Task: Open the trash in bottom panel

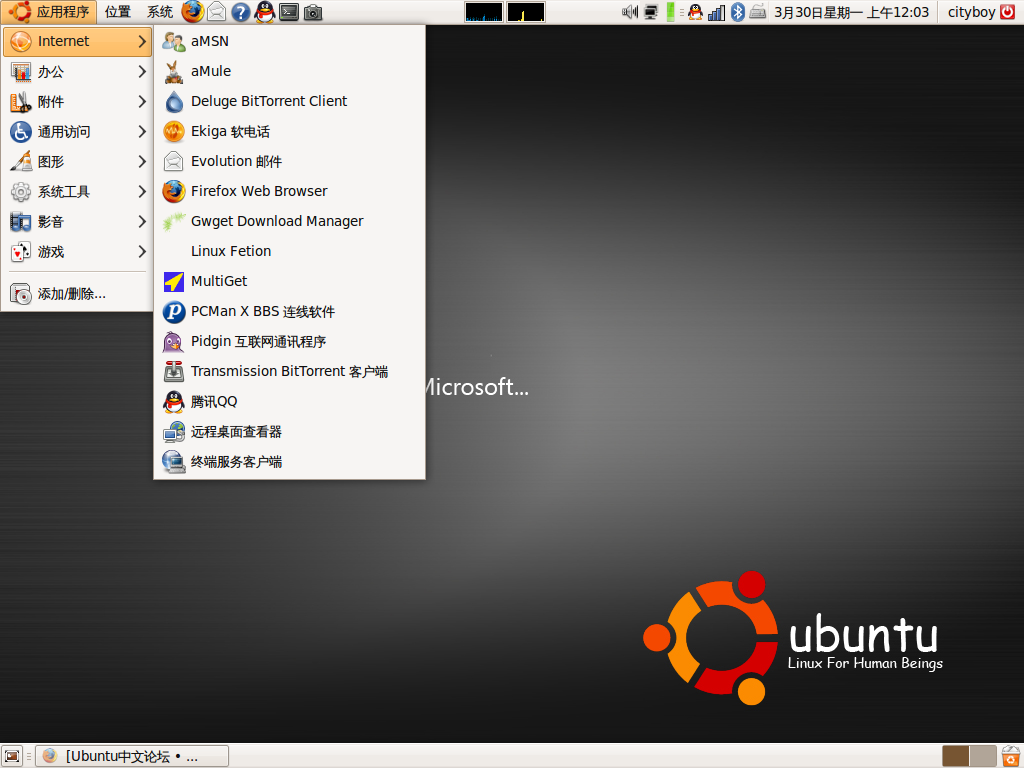Action: tap(1011, 756)
